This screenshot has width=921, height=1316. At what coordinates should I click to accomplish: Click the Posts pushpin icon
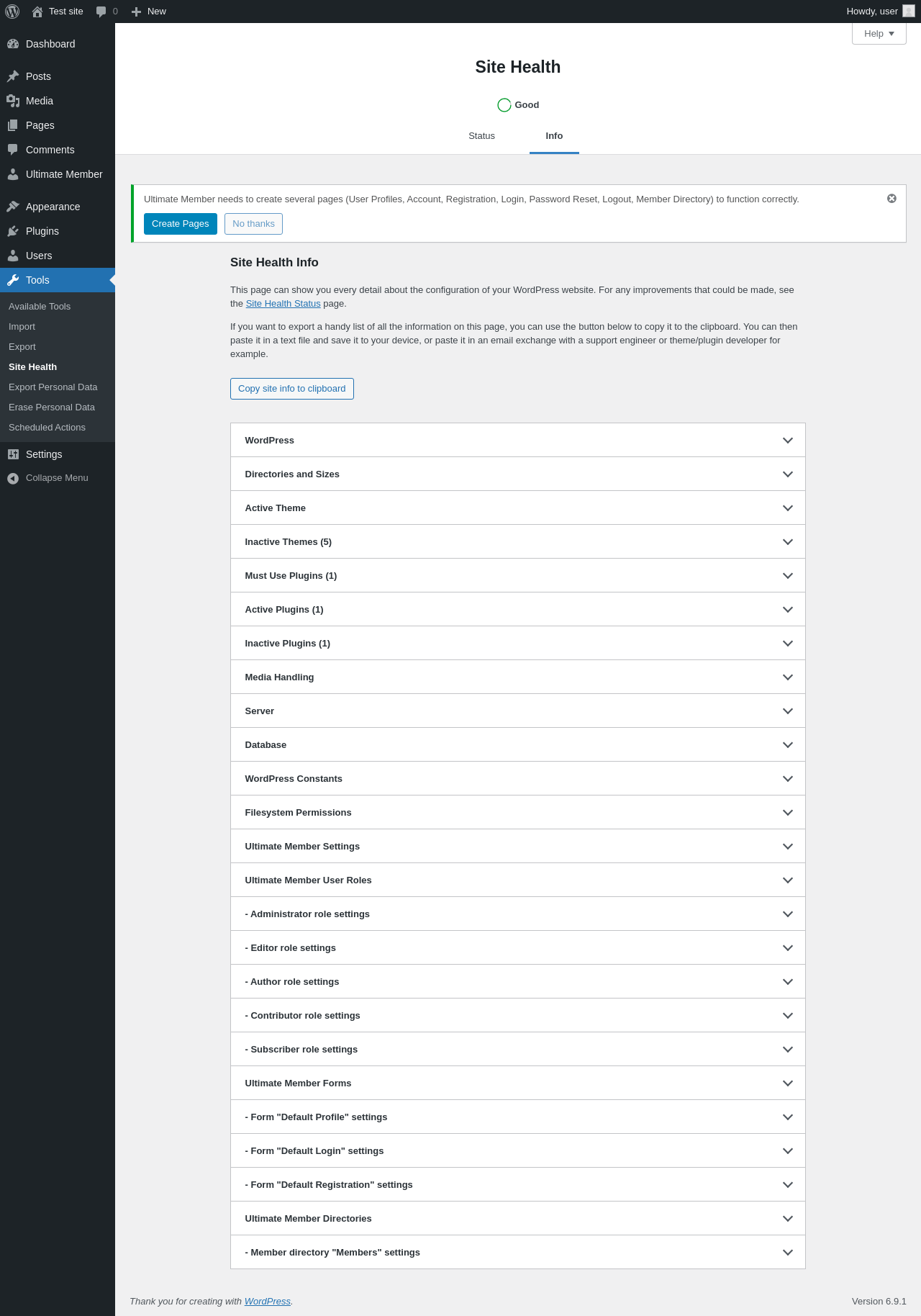pos(13,76)
